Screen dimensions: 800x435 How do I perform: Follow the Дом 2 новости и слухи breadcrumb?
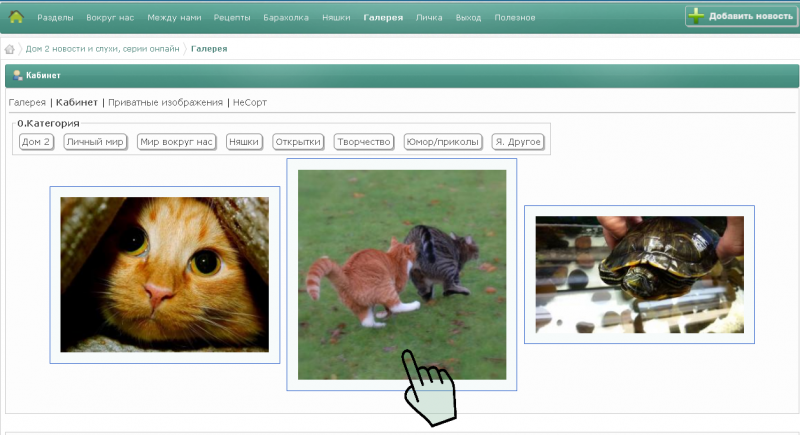pyautogui.click(x=103, y=49)
